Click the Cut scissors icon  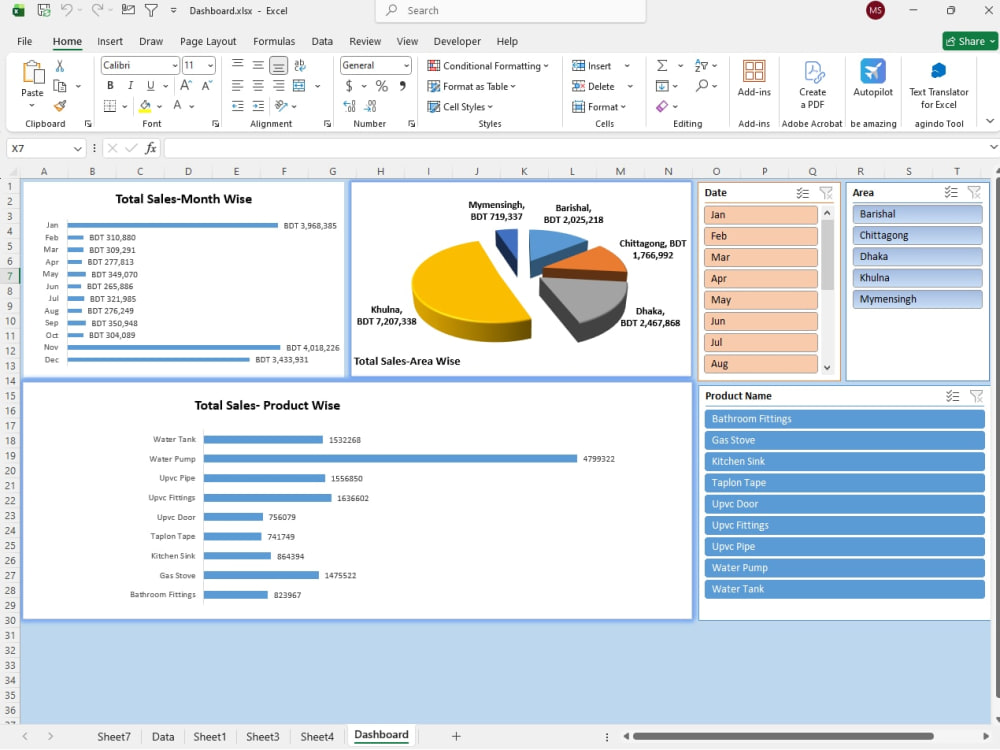click(x=60, y=66)
